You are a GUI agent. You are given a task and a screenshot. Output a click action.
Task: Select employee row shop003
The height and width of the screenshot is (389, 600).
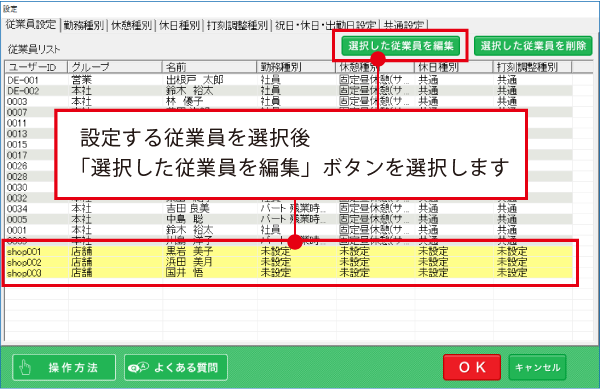(x=289, y=273)
